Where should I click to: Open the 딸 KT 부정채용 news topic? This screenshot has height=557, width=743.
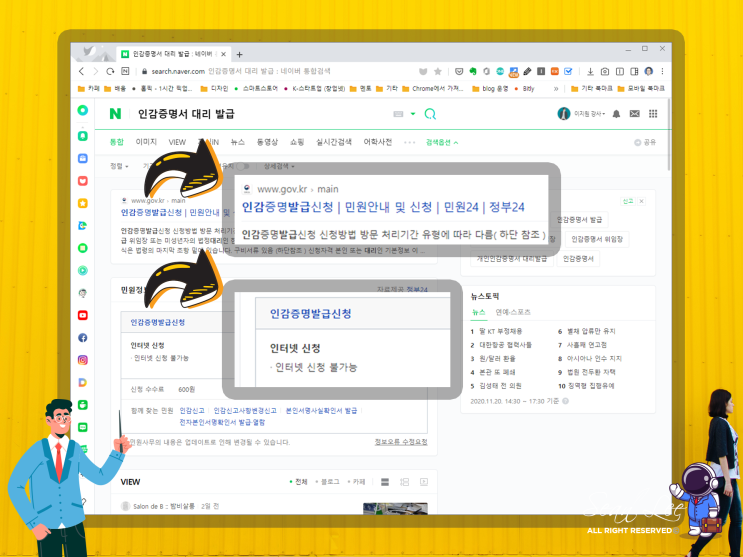(x=500, y=331)
